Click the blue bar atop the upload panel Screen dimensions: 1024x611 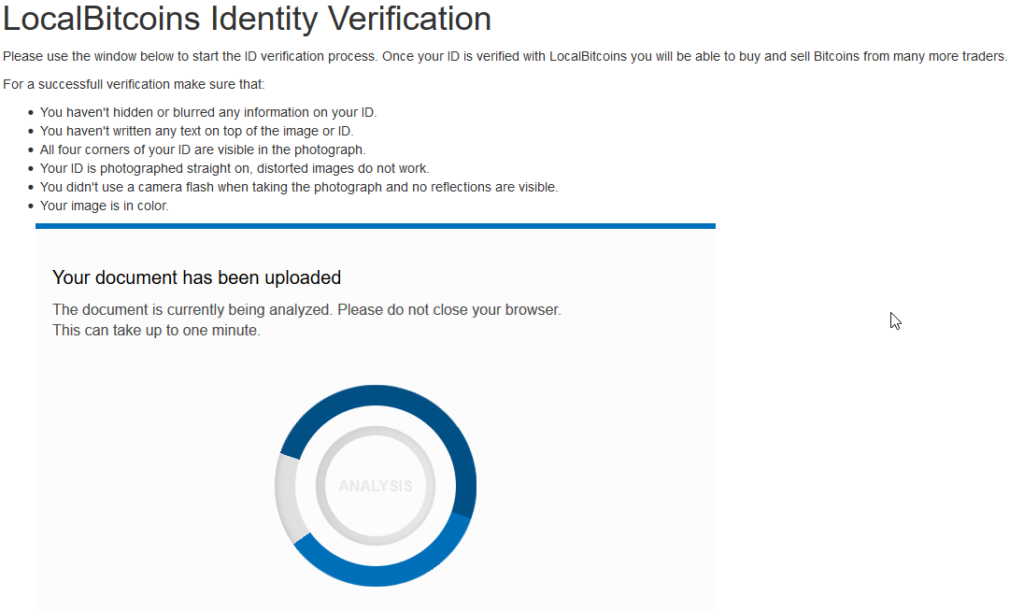[x=375, y=226]
